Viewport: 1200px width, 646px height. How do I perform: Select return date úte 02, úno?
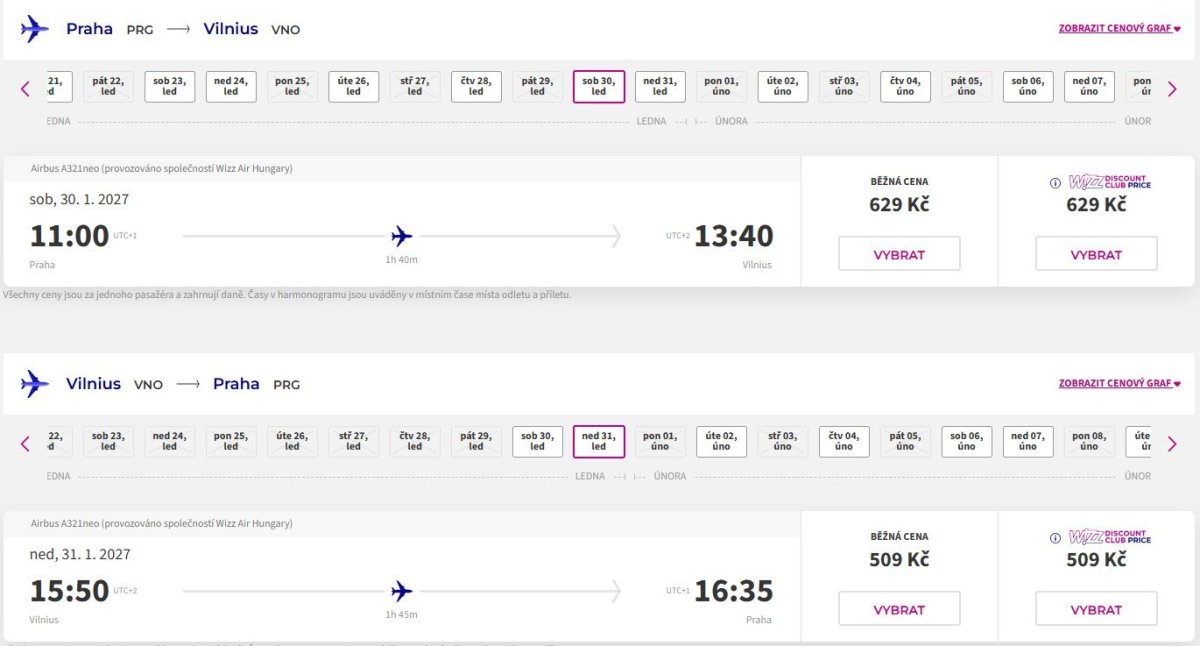(x=721, y=441)
